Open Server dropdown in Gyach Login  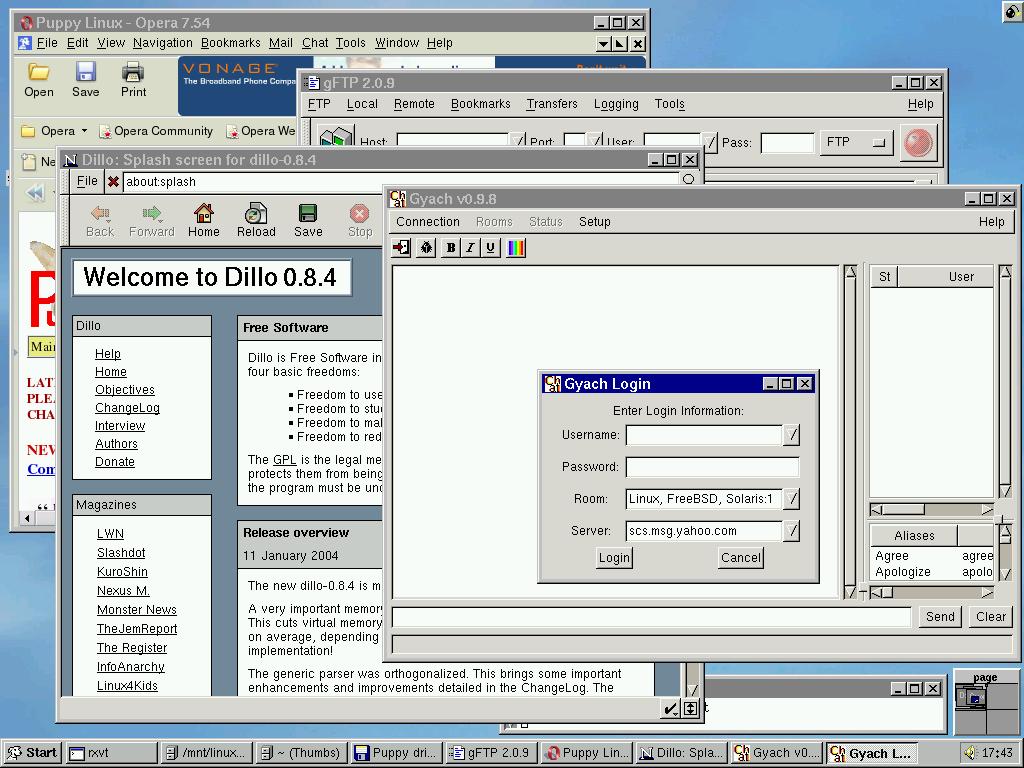791,531
